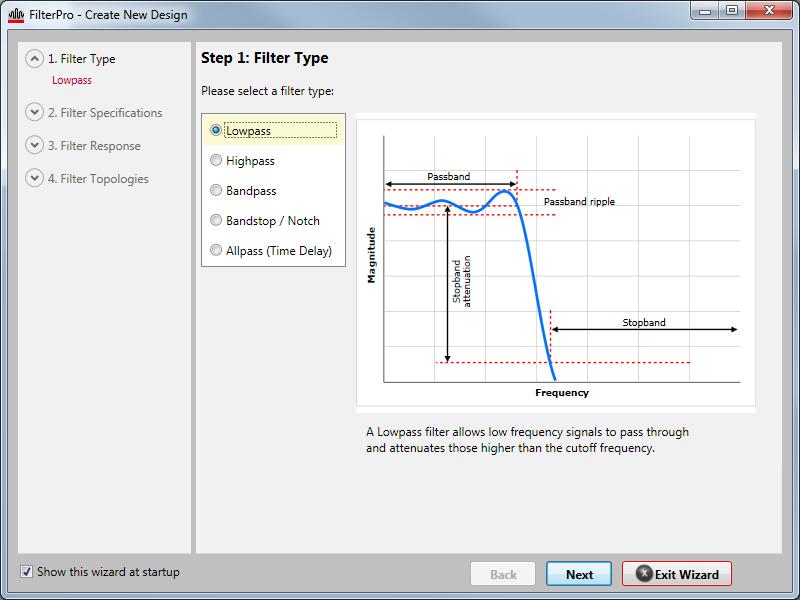The width and height of the screenshot is (800, 600).
Task: Click the Lowpass summary under Filter Type
Action: tap(72, 80)
